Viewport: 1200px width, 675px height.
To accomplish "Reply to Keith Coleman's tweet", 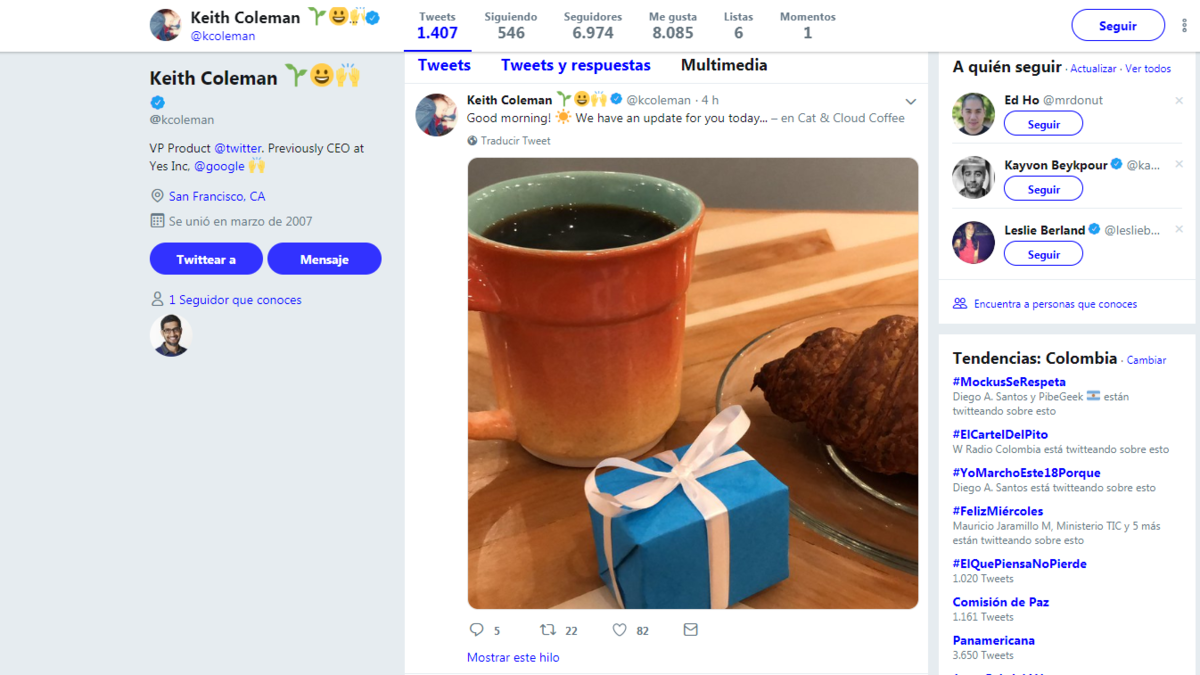I will click(x=477, y=630).
